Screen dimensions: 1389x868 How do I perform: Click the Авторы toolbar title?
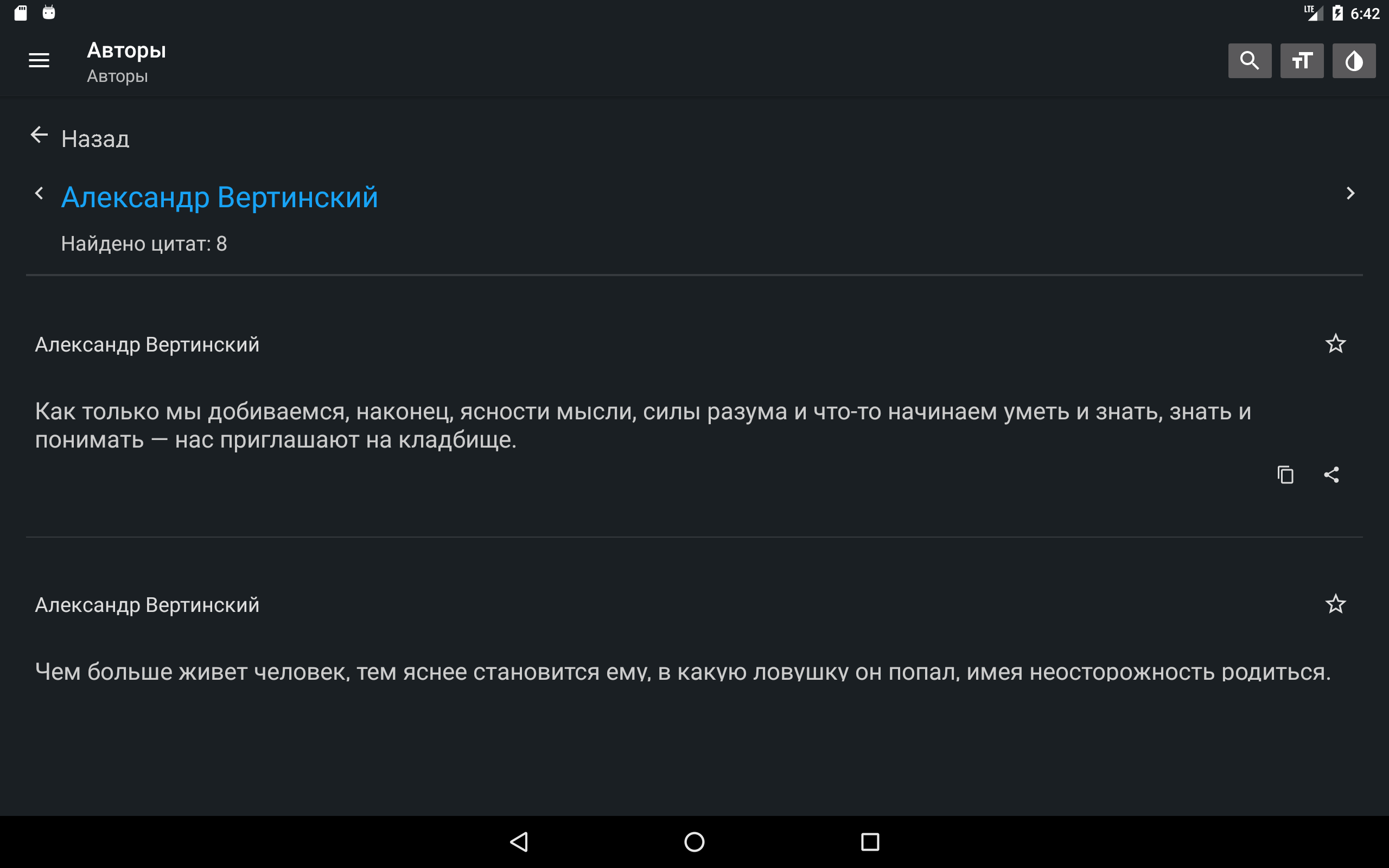[x=126, y=50]
